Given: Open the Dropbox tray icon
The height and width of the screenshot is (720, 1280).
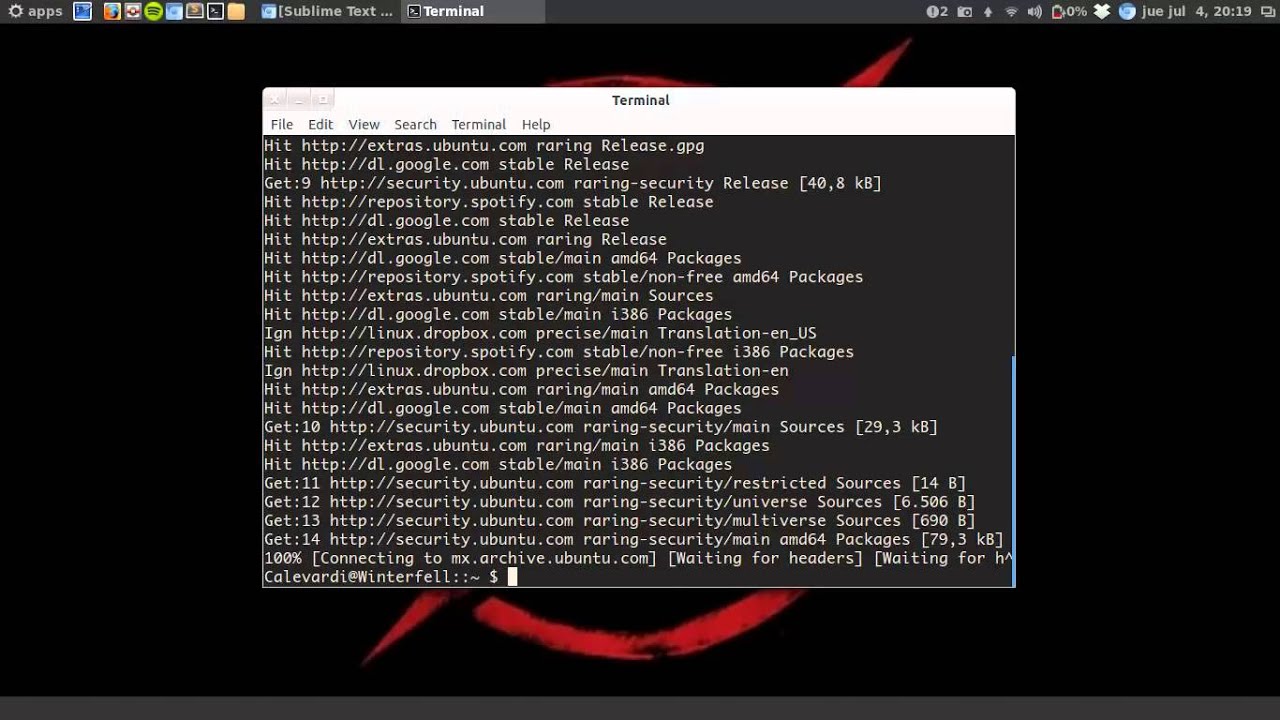Looking at the screenshot, I should [1102, 12].
